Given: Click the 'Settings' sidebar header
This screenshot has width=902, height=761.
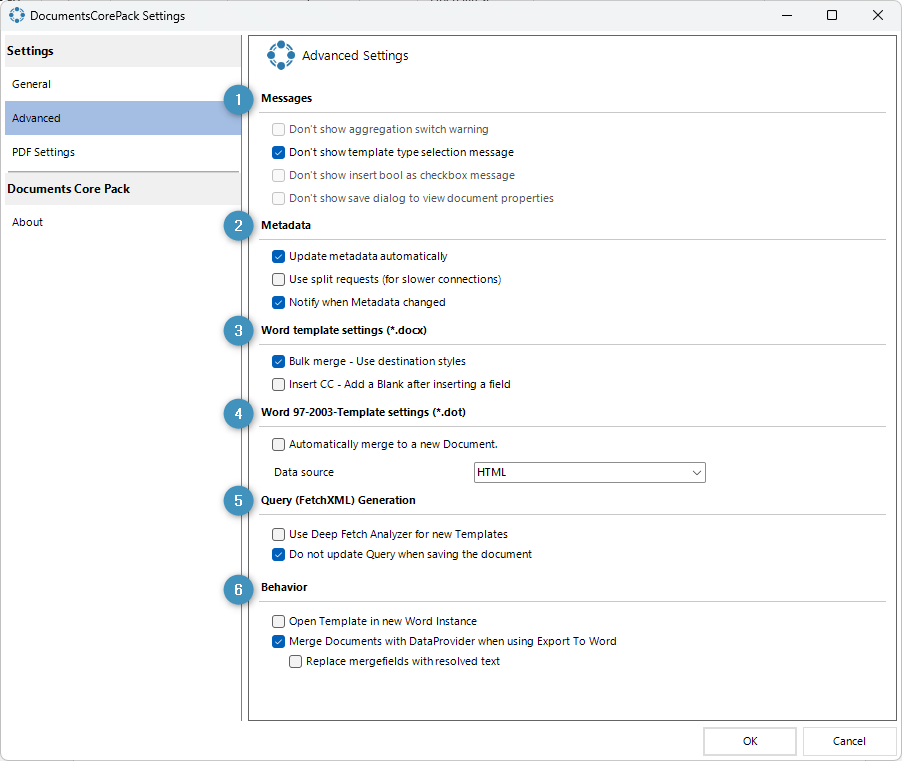Looking at the screenshot, I should click(30, 51).
